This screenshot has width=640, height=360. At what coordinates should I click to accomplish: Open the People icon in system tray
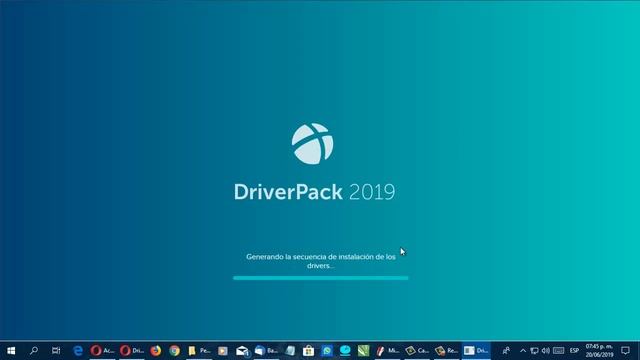(x=506, y=351)
